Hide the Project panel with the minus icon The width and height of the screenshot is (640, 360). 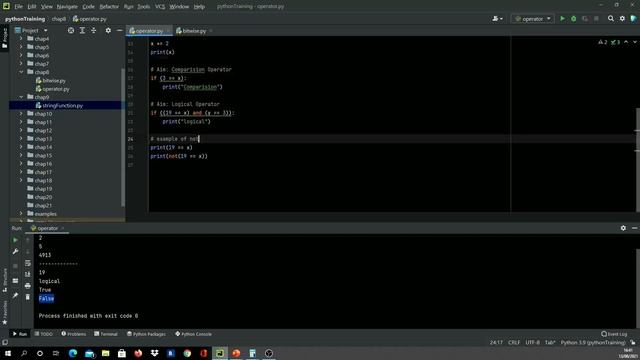click(120, 31)
